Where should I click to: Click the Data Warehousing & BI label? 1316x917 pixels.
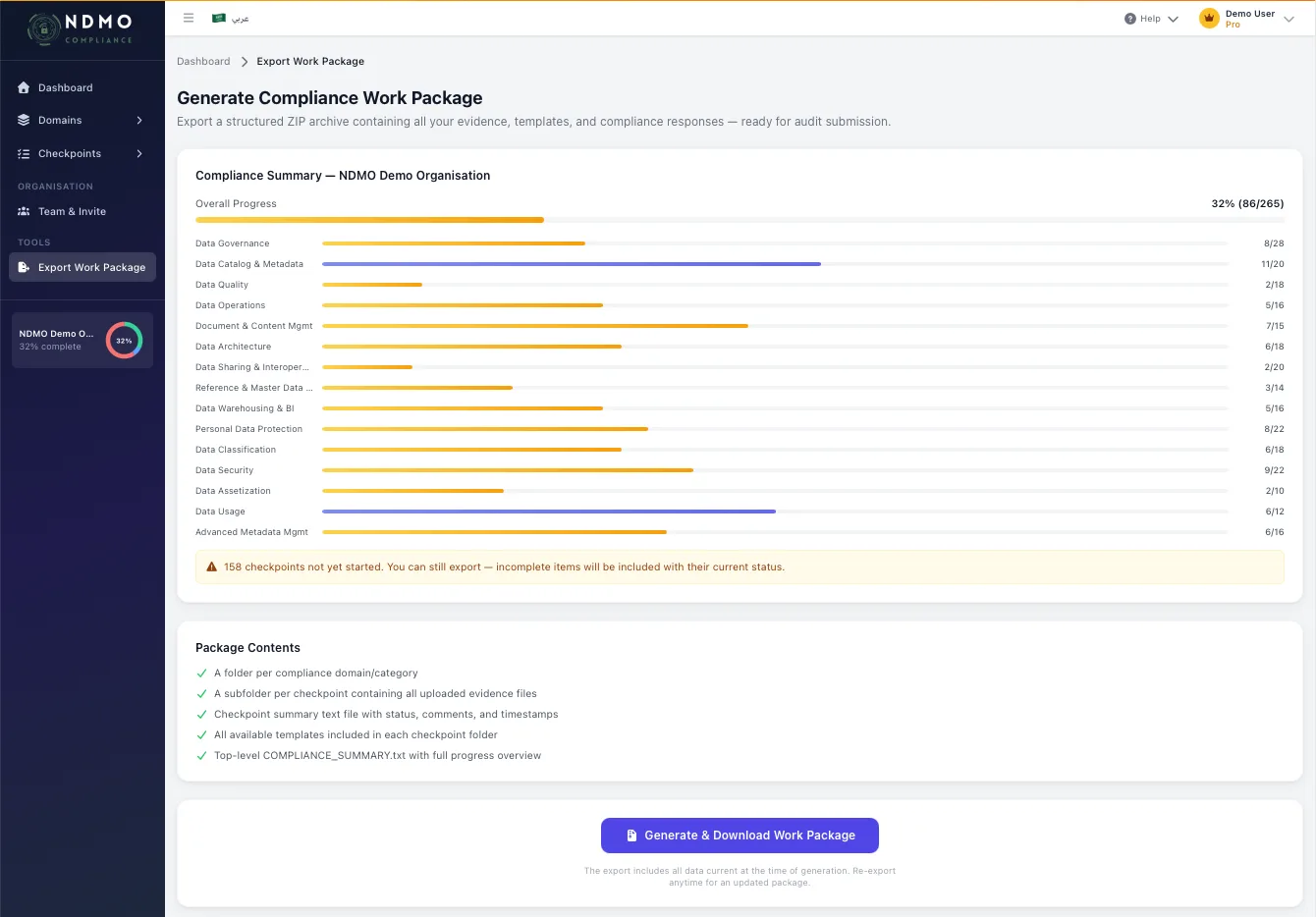(x=246, y=408)
